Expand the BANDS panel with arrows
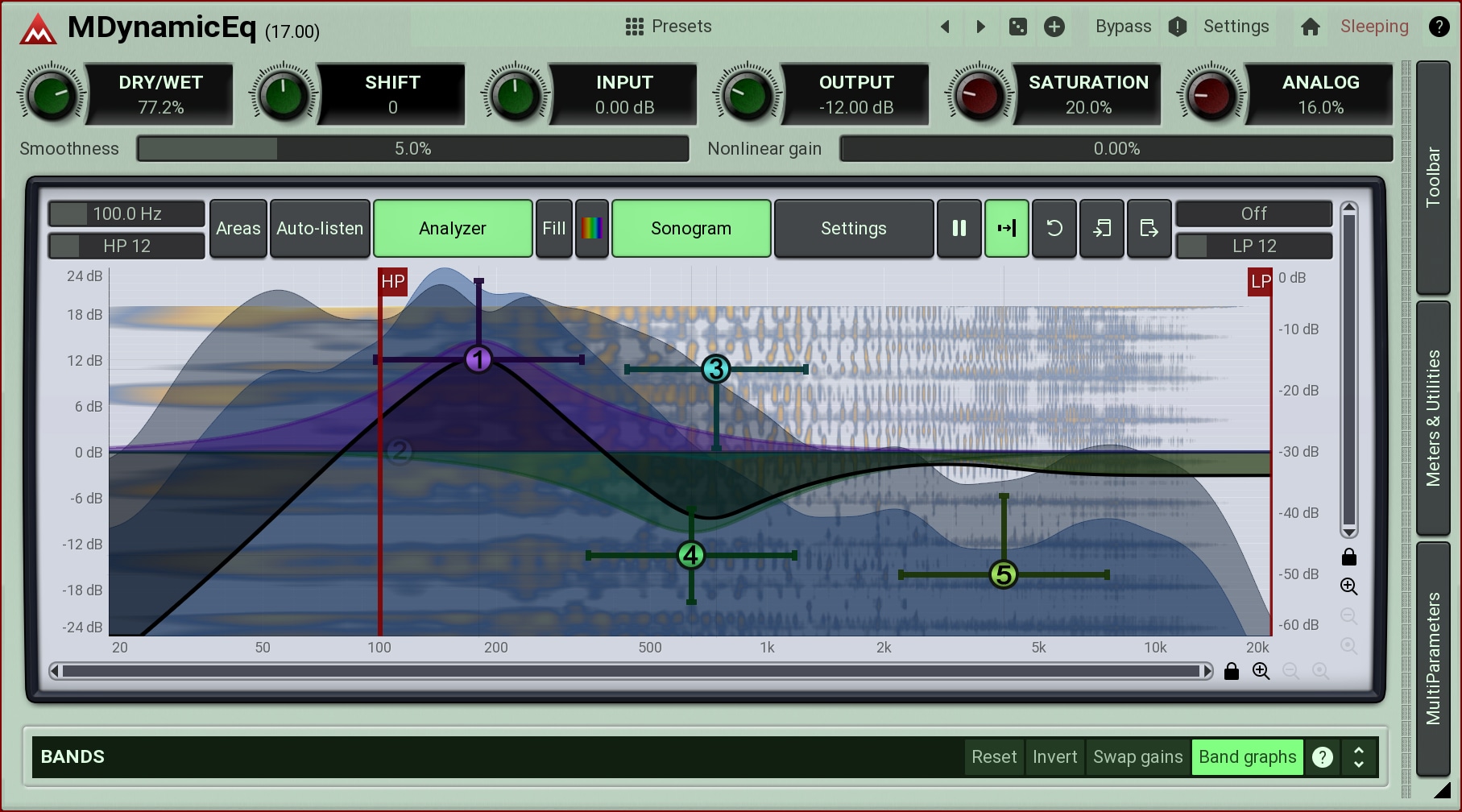The width and height of the screenshot is (1462, 812). click(x=1359, y=757)
